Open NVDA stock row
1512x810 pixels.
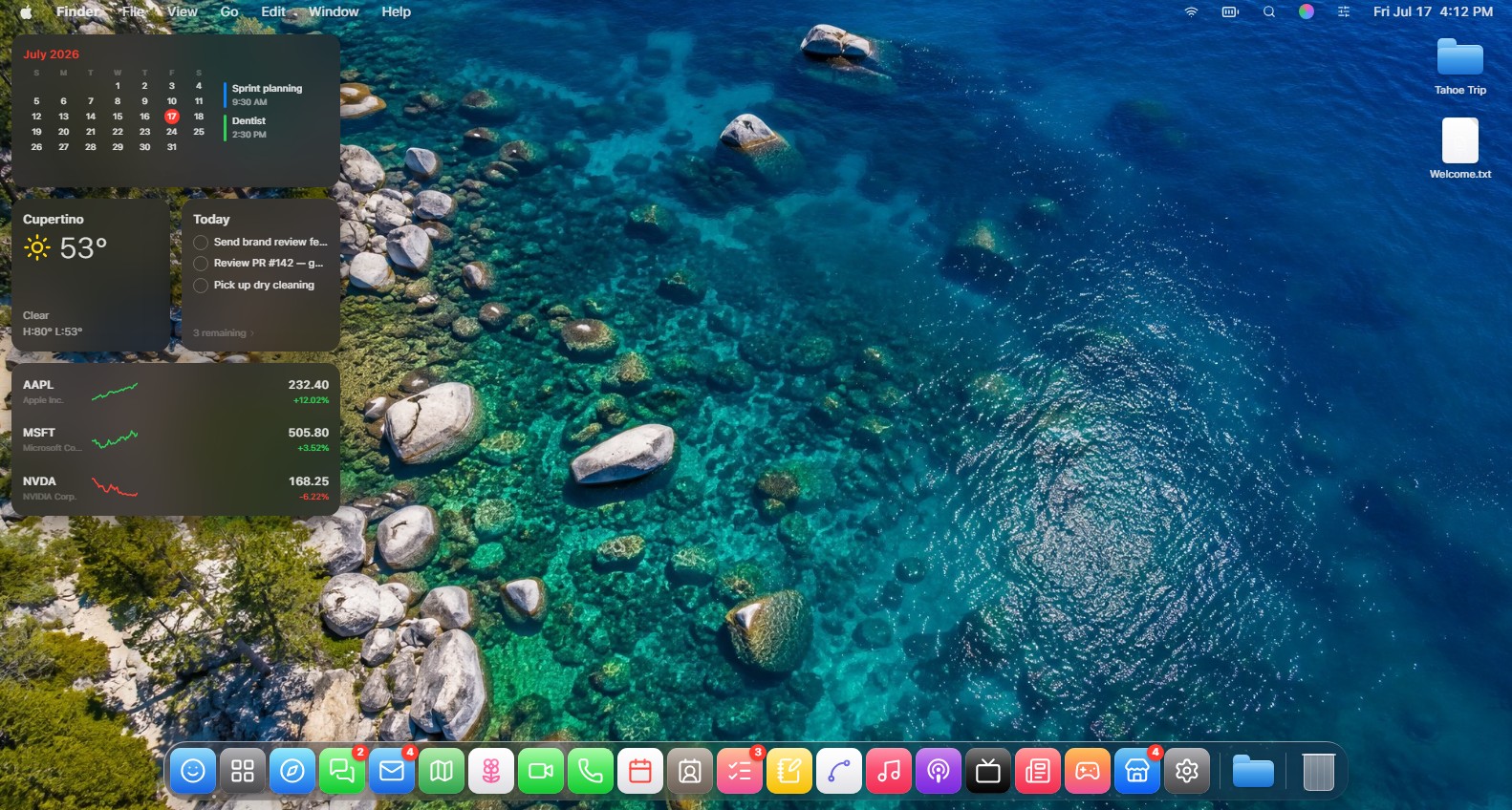176,488
